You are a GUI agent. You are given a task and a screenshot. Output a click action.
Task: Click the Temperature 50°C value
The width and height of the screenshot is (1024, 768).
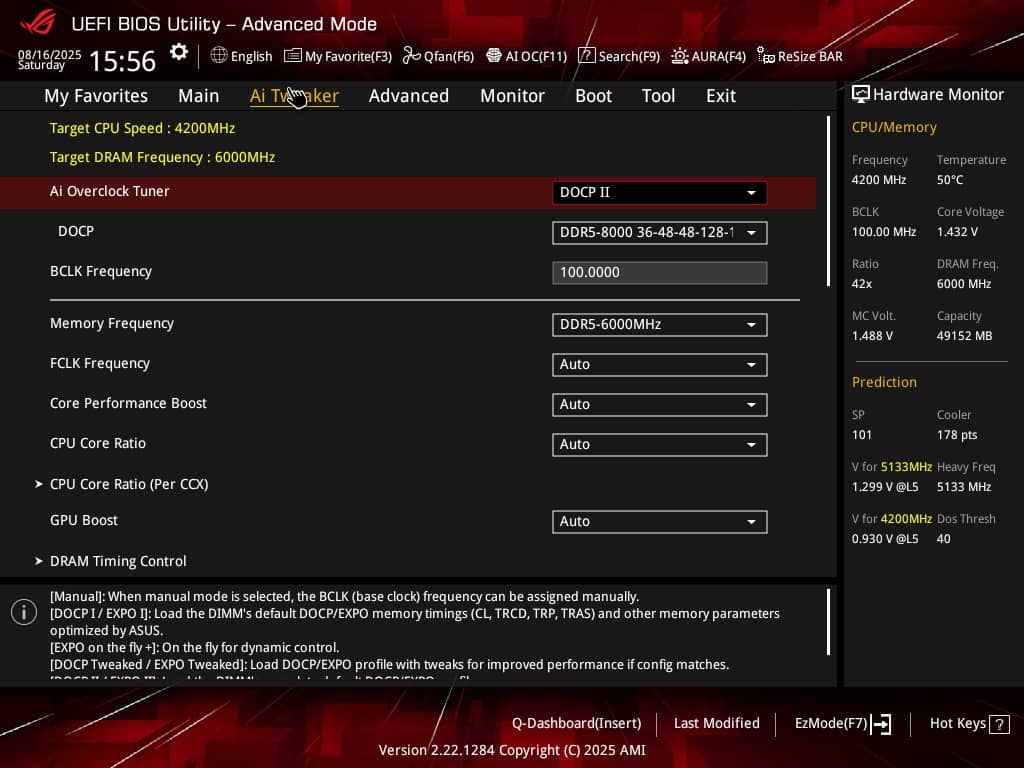tap(950, 180)
